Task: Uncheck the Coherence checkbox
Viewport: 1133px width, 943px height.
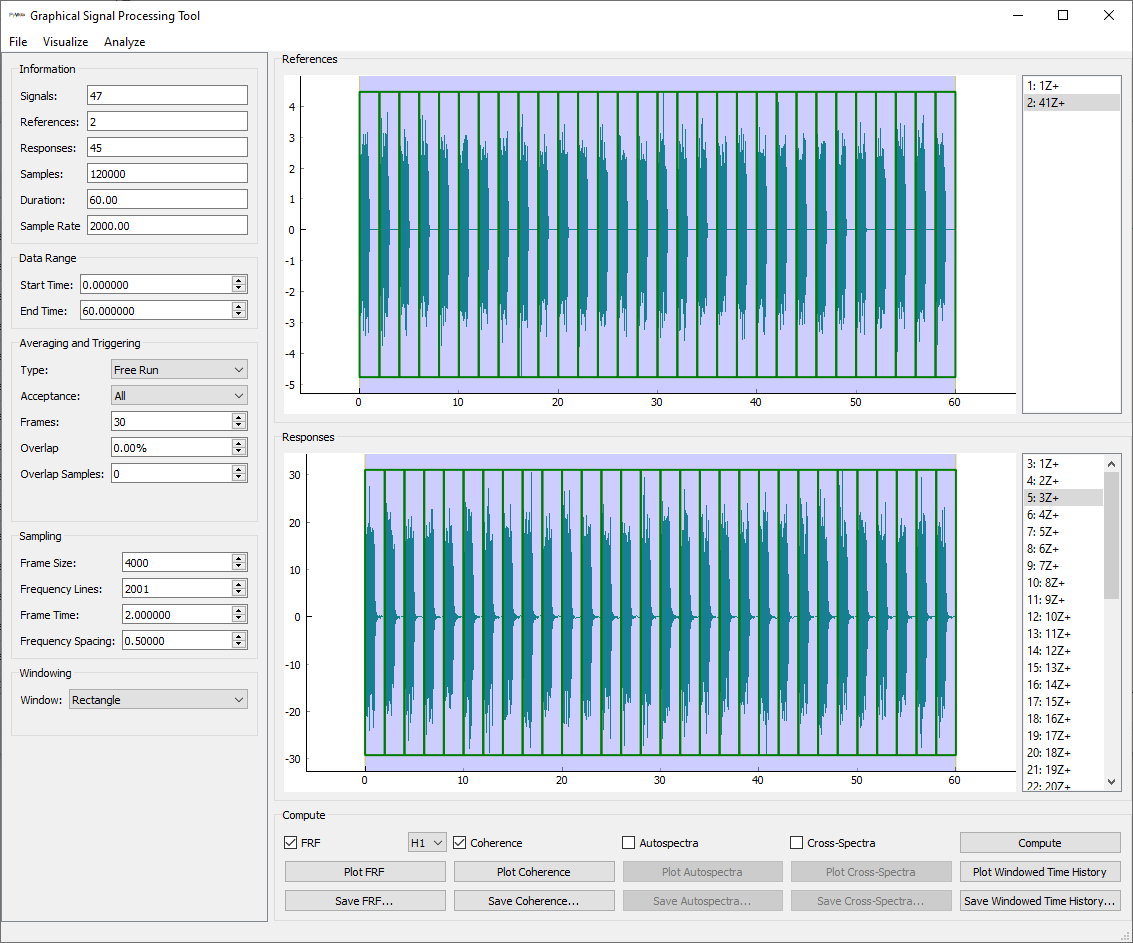Action: 460,843
